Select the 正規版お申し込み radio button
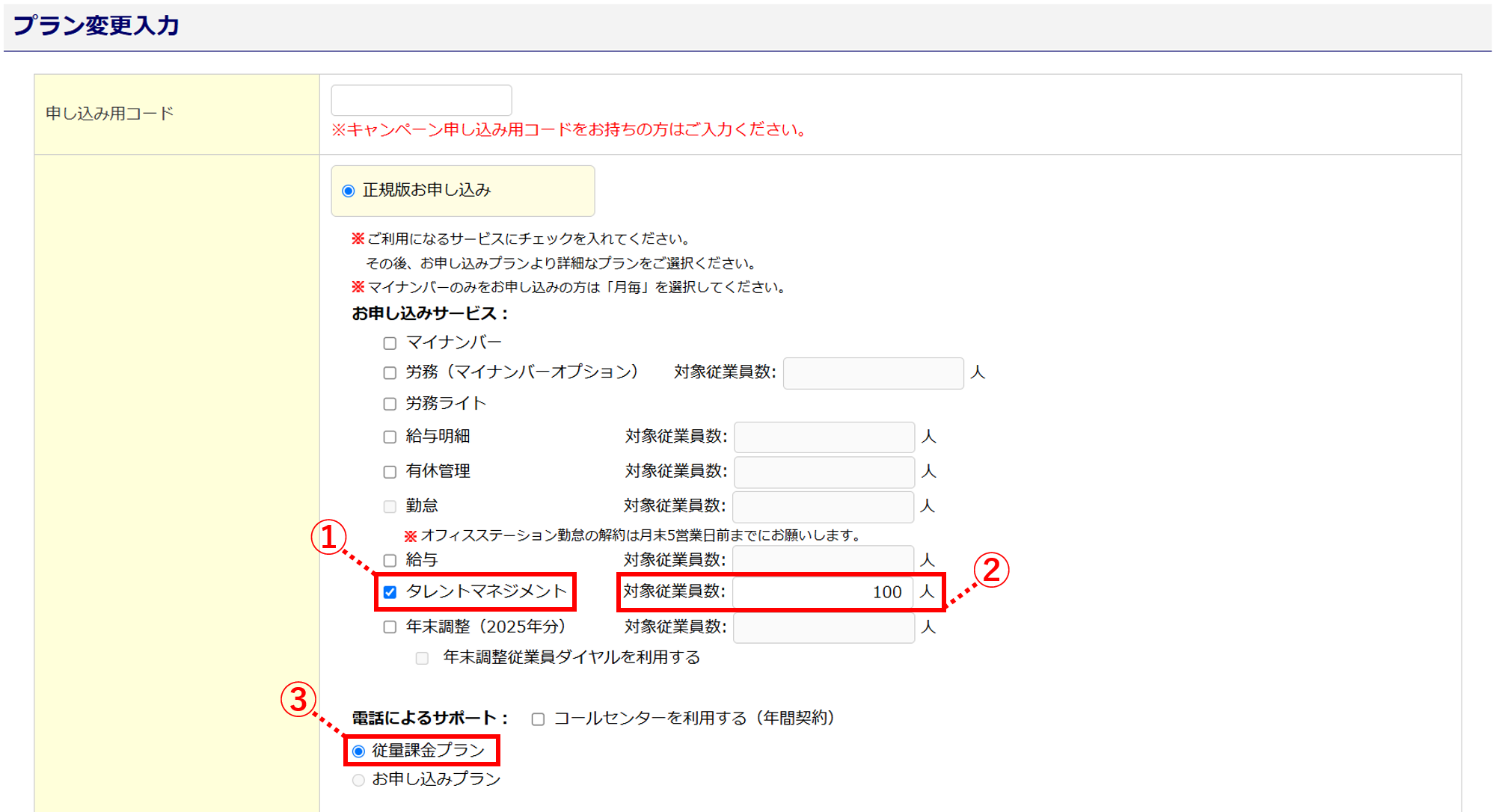Screen dimensions: 1496x812 coord(349,191)
